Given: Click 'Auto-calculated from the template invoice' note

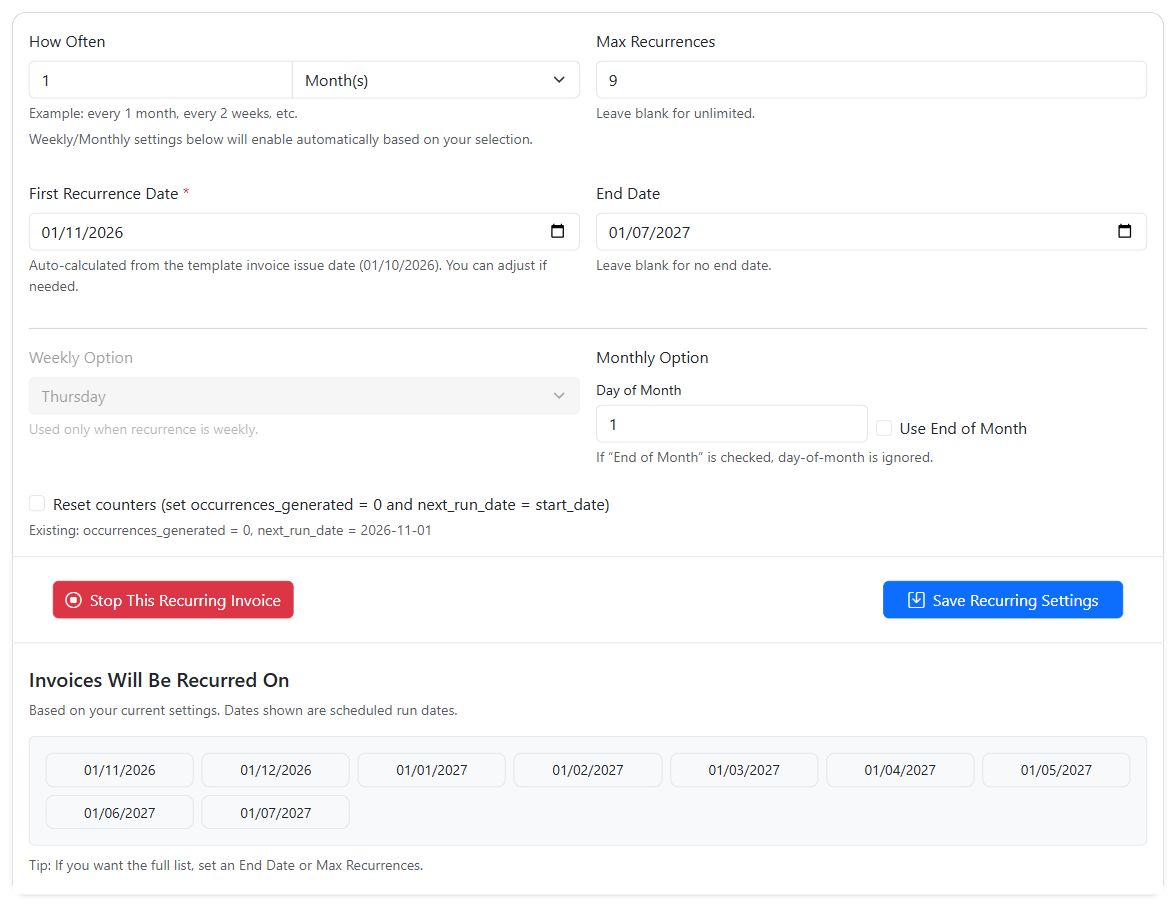Looking at the screenshot, I should pos(288,276).
